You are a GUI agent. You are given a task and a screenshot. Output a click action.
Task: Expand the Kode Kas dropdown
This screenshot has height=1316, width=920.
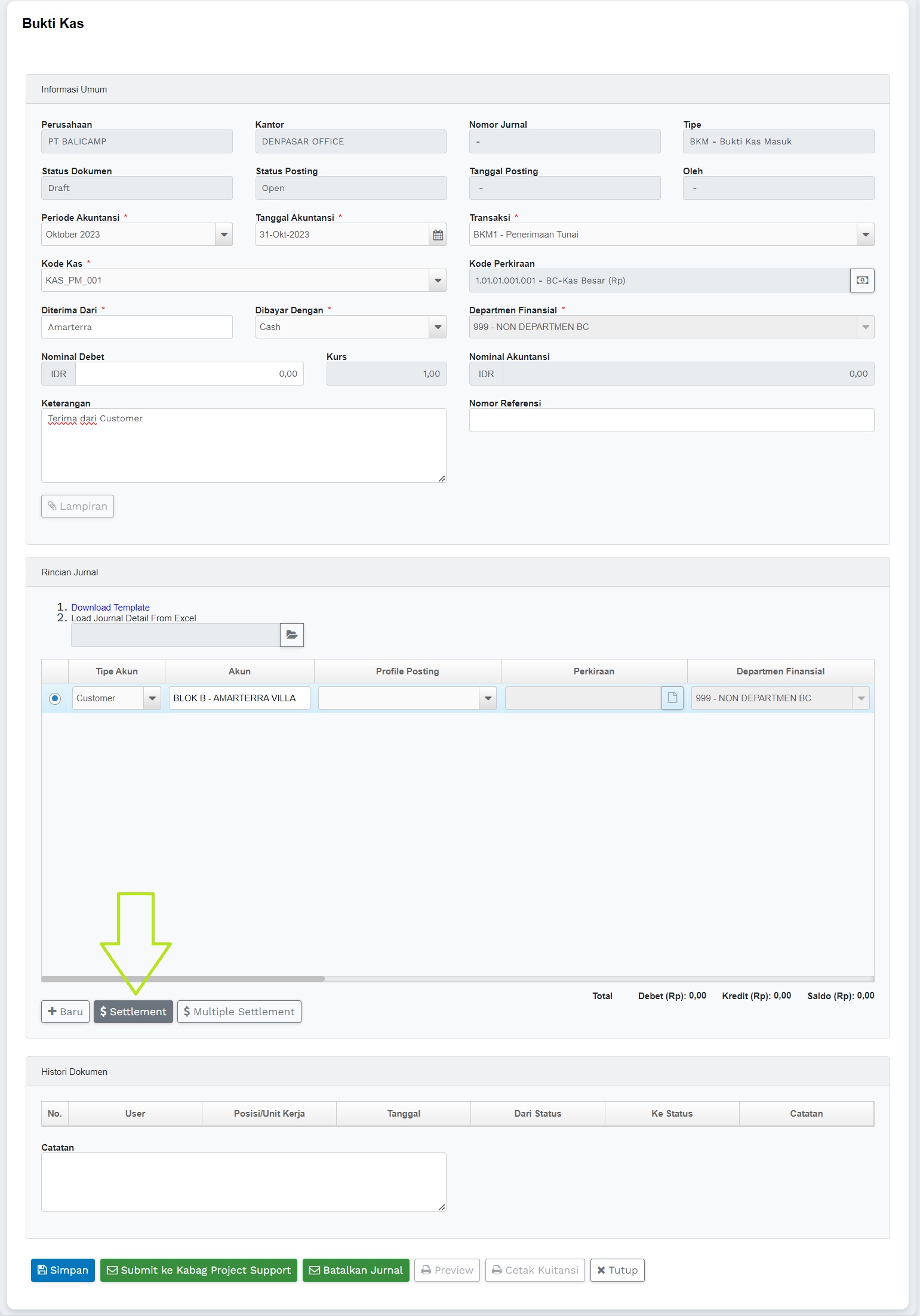point(438,281)
